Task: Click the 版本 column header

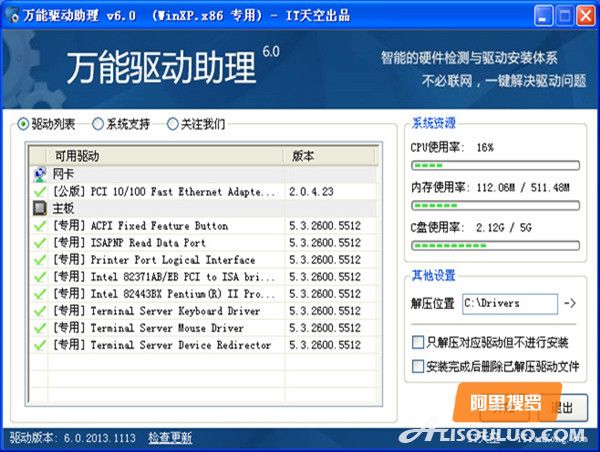Action: [330, 156]
